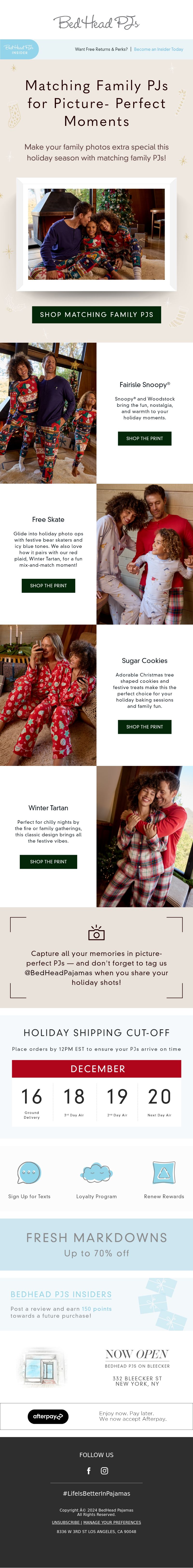Open the Now Open Bleecker store banner
The image size is (193, 1568).
[96, 1367]
